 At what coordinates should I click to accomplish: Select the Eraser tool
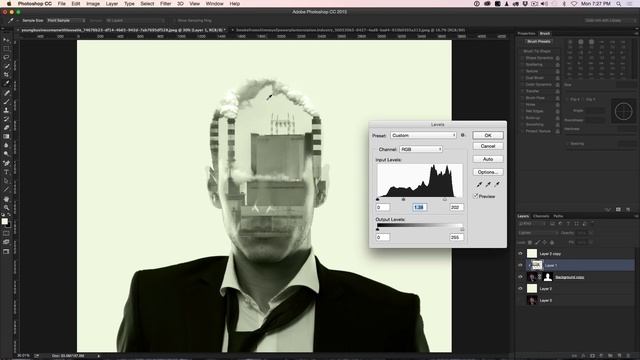tap(6, 128)
